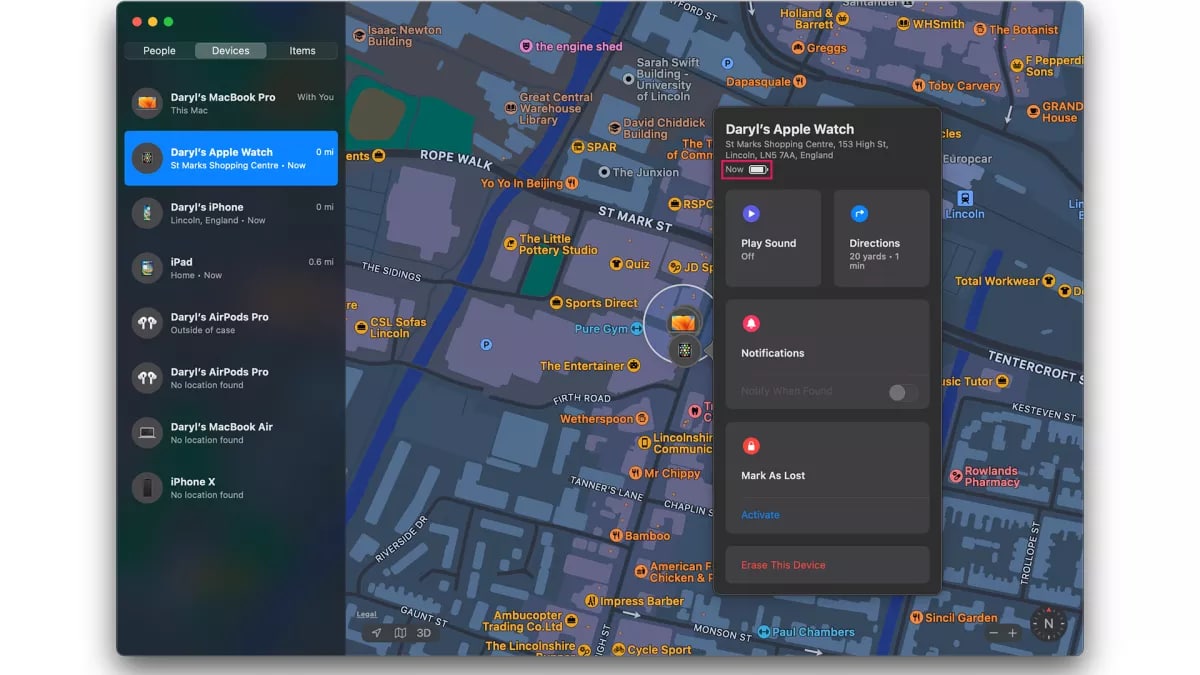Click Sincil Garden restaurant label
This screenshot has height=675, width=1200.
[x=961, y=618]
